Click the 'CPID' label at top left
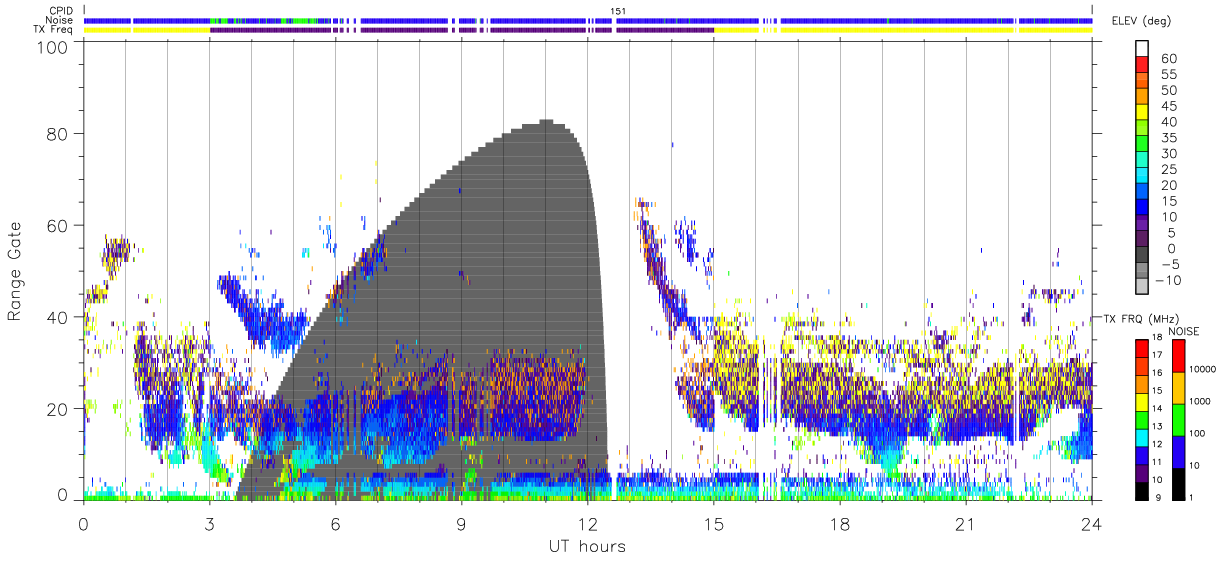Screen dimensions: 1228x567 62,11
